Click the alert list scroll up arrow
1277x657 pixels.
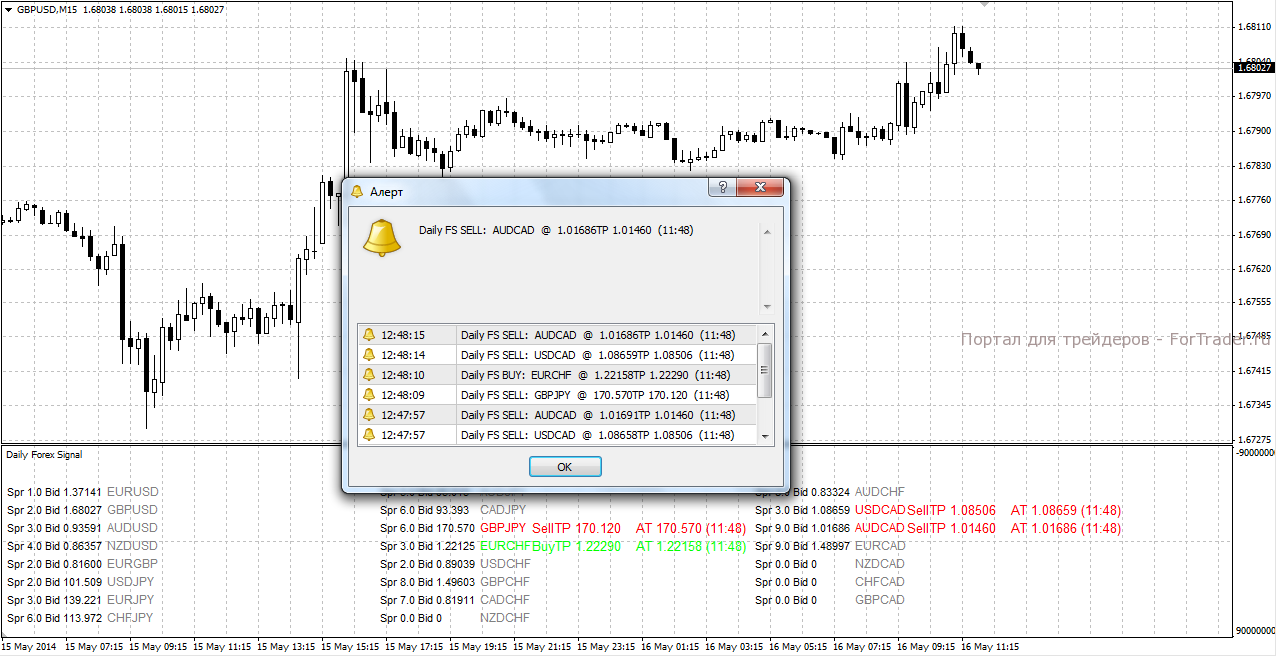[x=766, y=334]
